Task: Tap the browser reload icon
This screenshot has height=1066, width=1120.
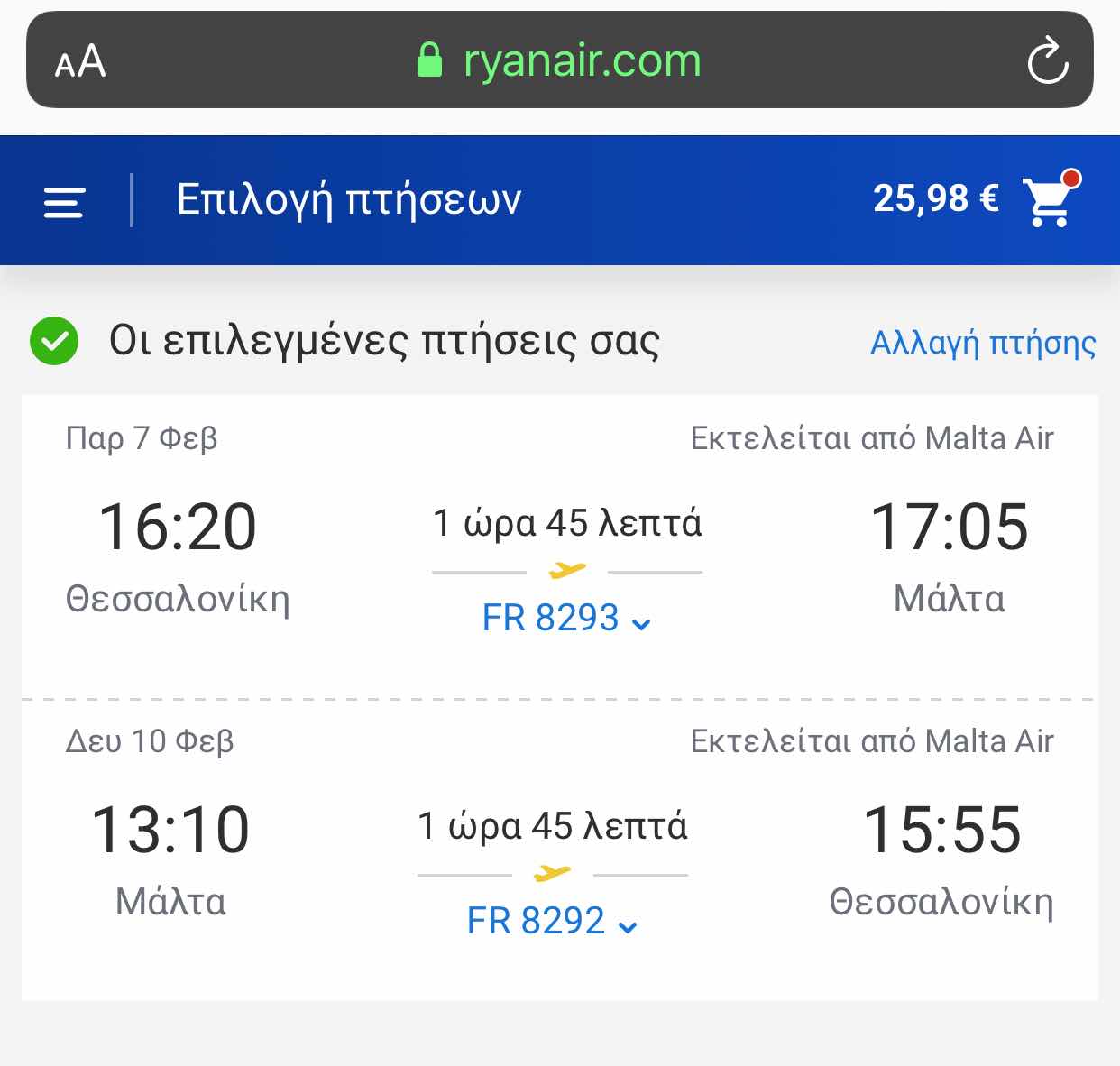Action: click(1048, 60)
